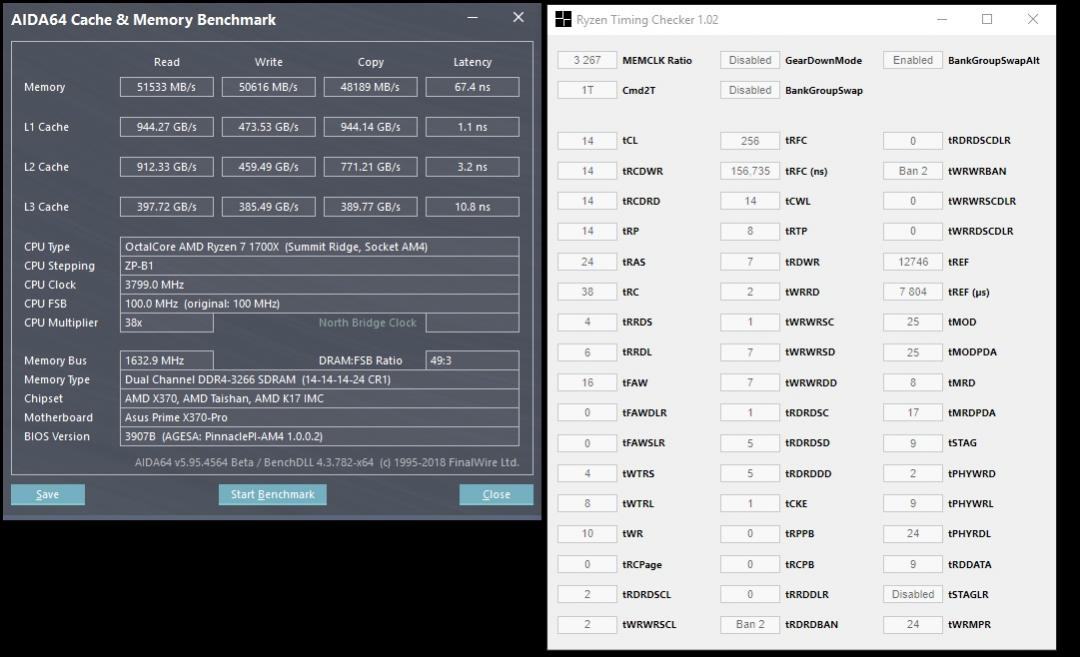Viewport: 1080px width, 657px height.
Task: Click the Save button in AIDA64
Action: point(48,494)
